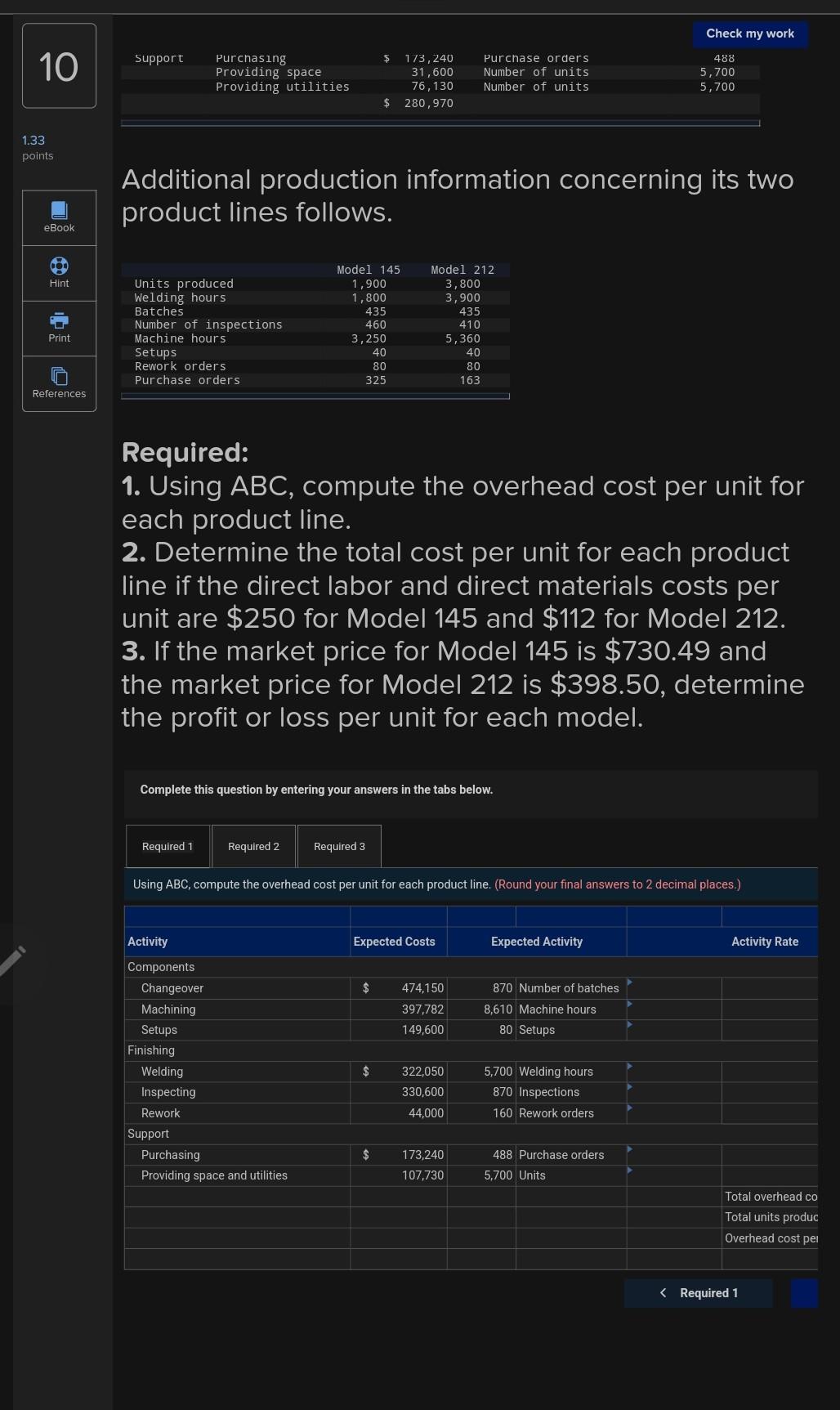Select the 330,600 Inspecting cost cell
The width and height of the screenshot is (840, 1410).
pyautogui.click(x=399, y=1092)
